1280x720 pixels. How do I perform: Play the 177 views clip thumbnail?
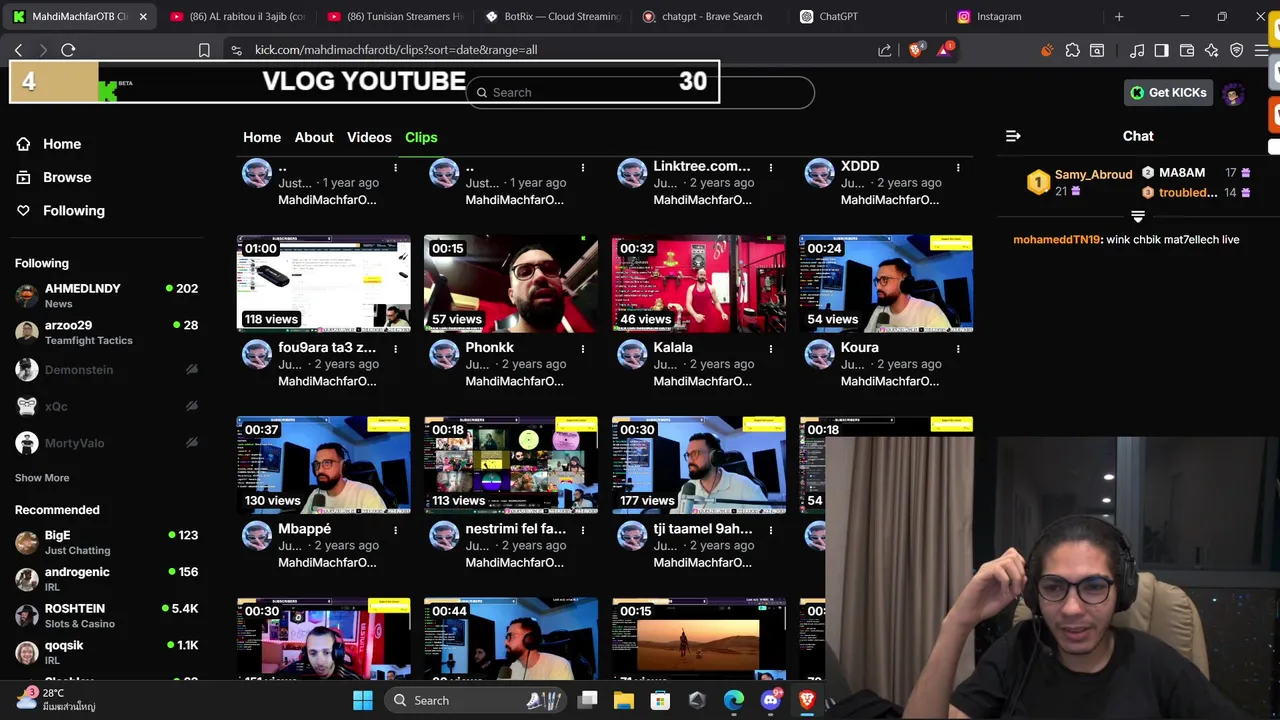(698, 465)
